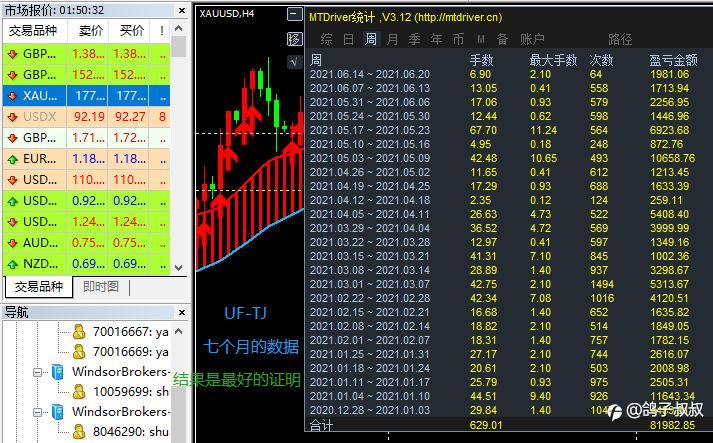The width and height of the screenshot is (713, 443).
Task: Switch to the 即时图 tick chart tab
Action: click(100, 287)
